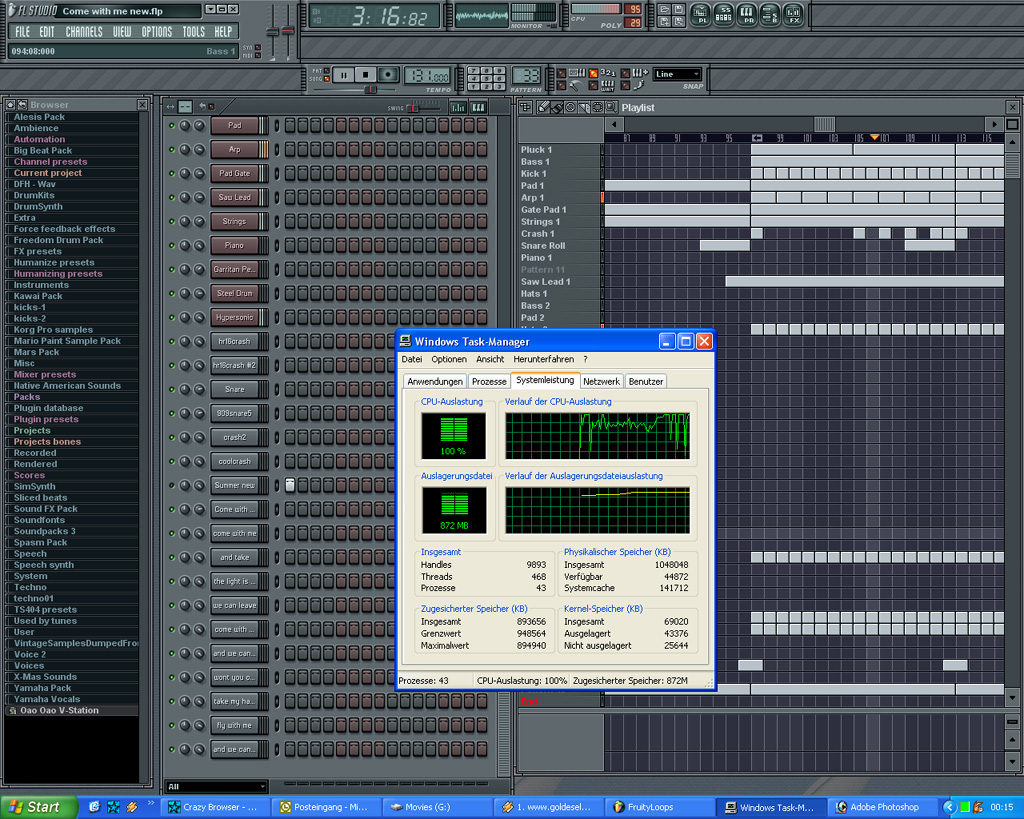
Task: Open the Mixer via FX icon
Action: [793, 14]
